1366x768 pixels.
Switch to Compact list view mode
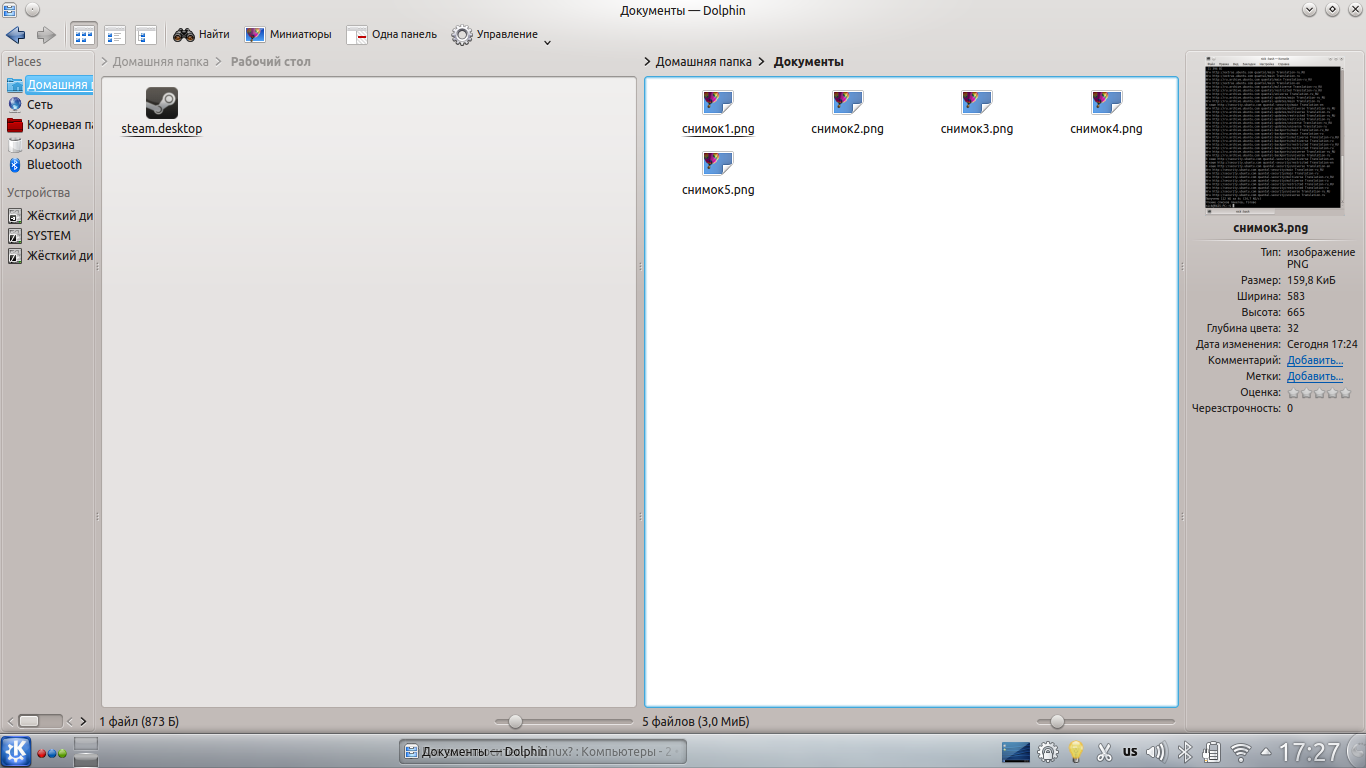115,35
